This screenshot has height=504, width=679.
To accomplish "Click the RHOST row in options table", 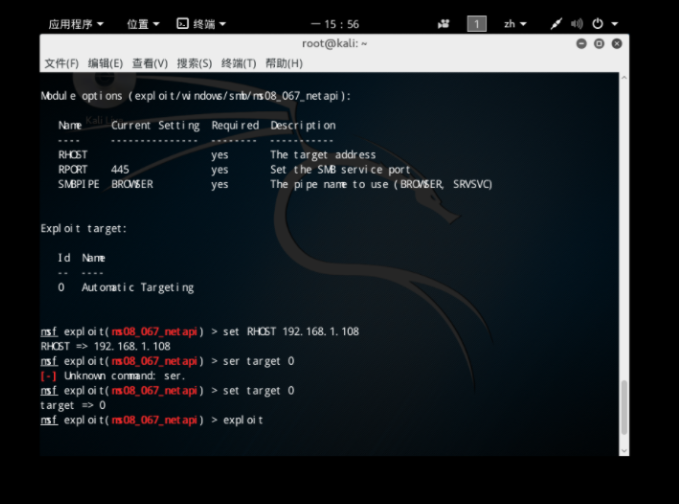I will [217, 155].
